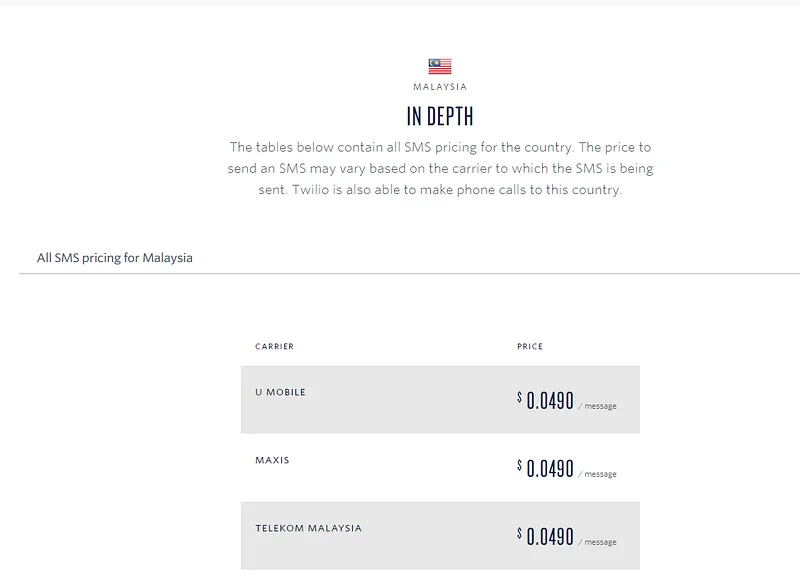Screen dimensions: 800x583
Task: Select the All SMS pricing for Malaysia tab
Action: click(x=114, y=258)
